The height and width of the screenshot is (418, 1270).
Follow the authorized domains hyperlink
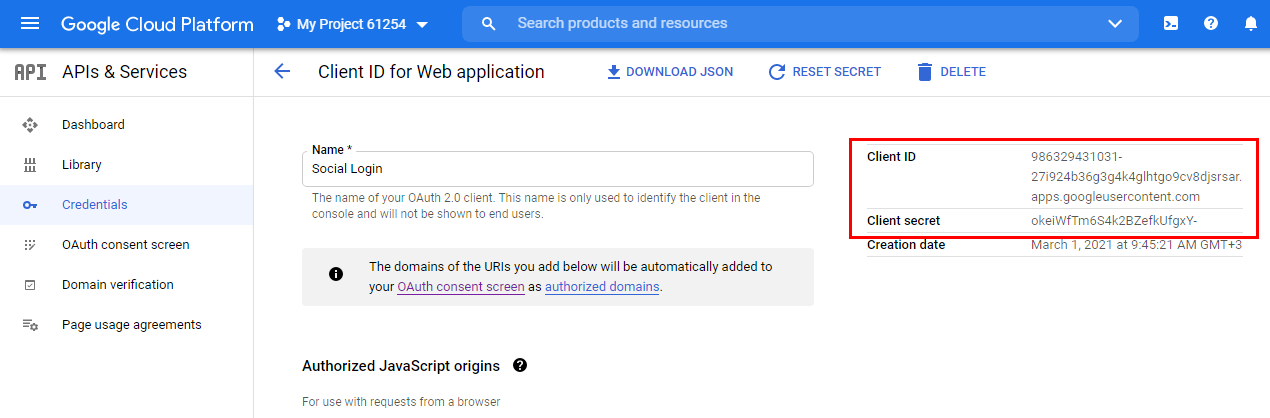click(x=602, y=287)
